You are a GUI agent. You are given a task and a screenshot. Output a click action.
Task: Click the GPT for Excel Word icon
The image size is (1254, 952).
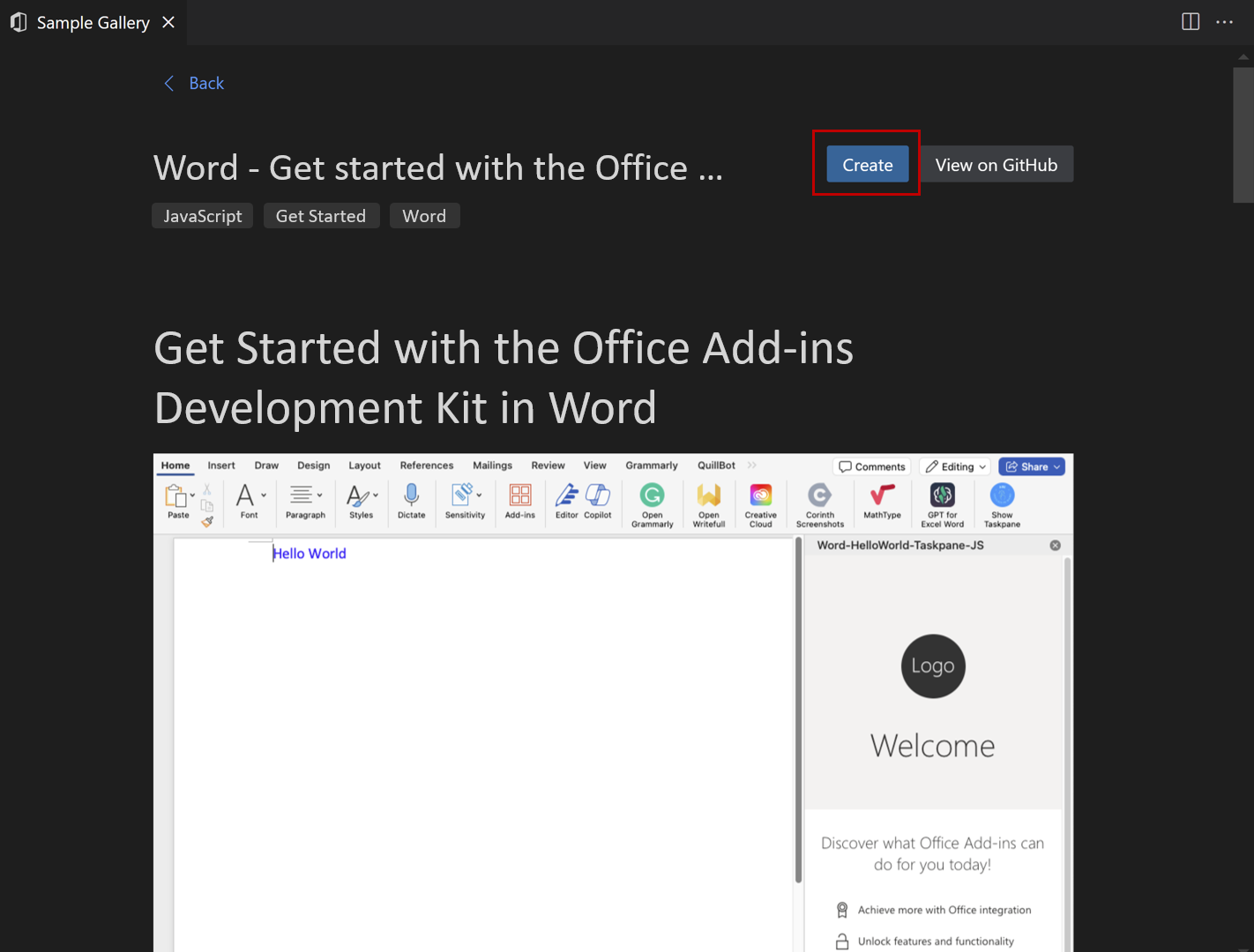943,495
